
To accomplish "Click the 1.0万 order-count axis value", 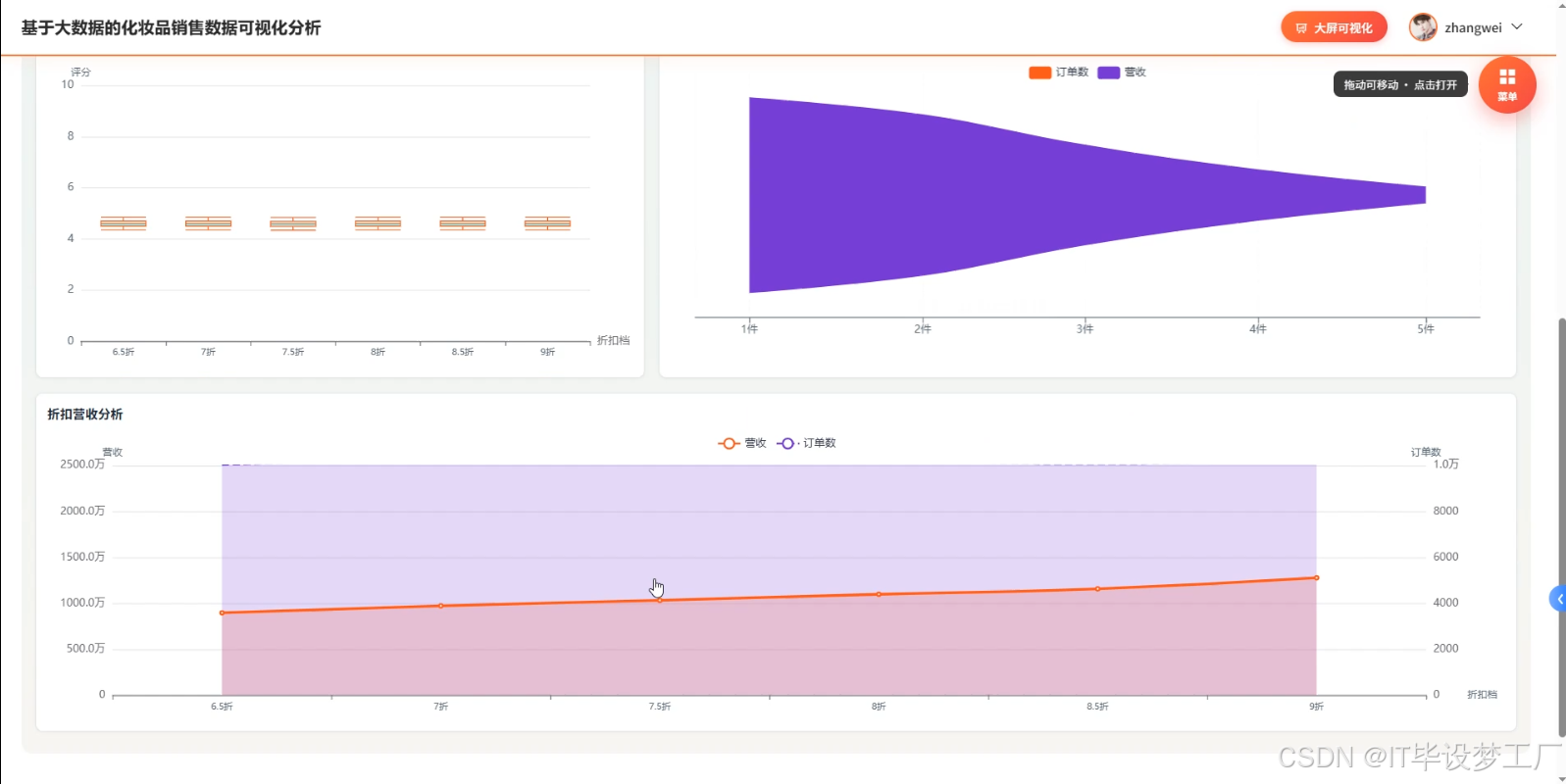I will coord(1445,465).
